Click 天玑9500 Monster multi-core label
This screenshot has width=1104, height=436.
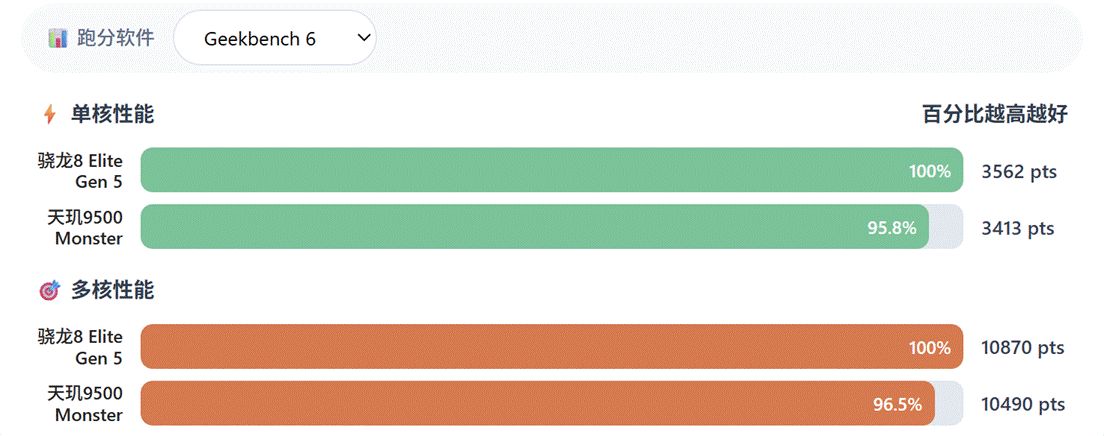[85, 404]
